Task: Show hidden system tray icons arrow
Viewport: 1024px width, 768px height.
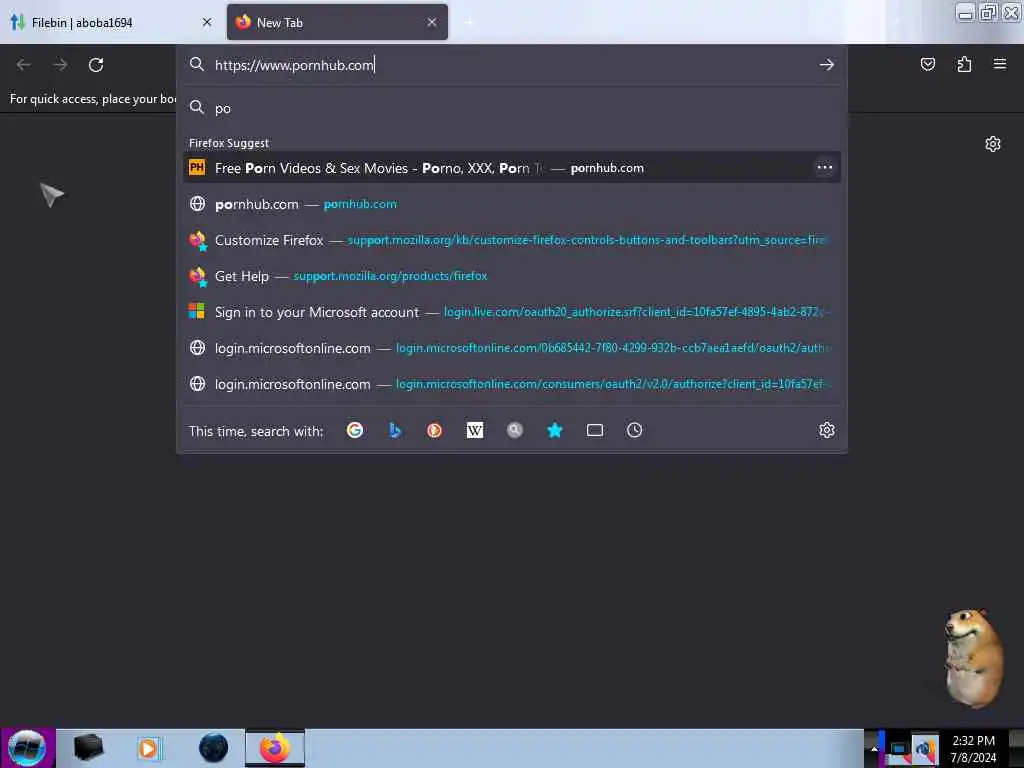Action: (874, 749)
